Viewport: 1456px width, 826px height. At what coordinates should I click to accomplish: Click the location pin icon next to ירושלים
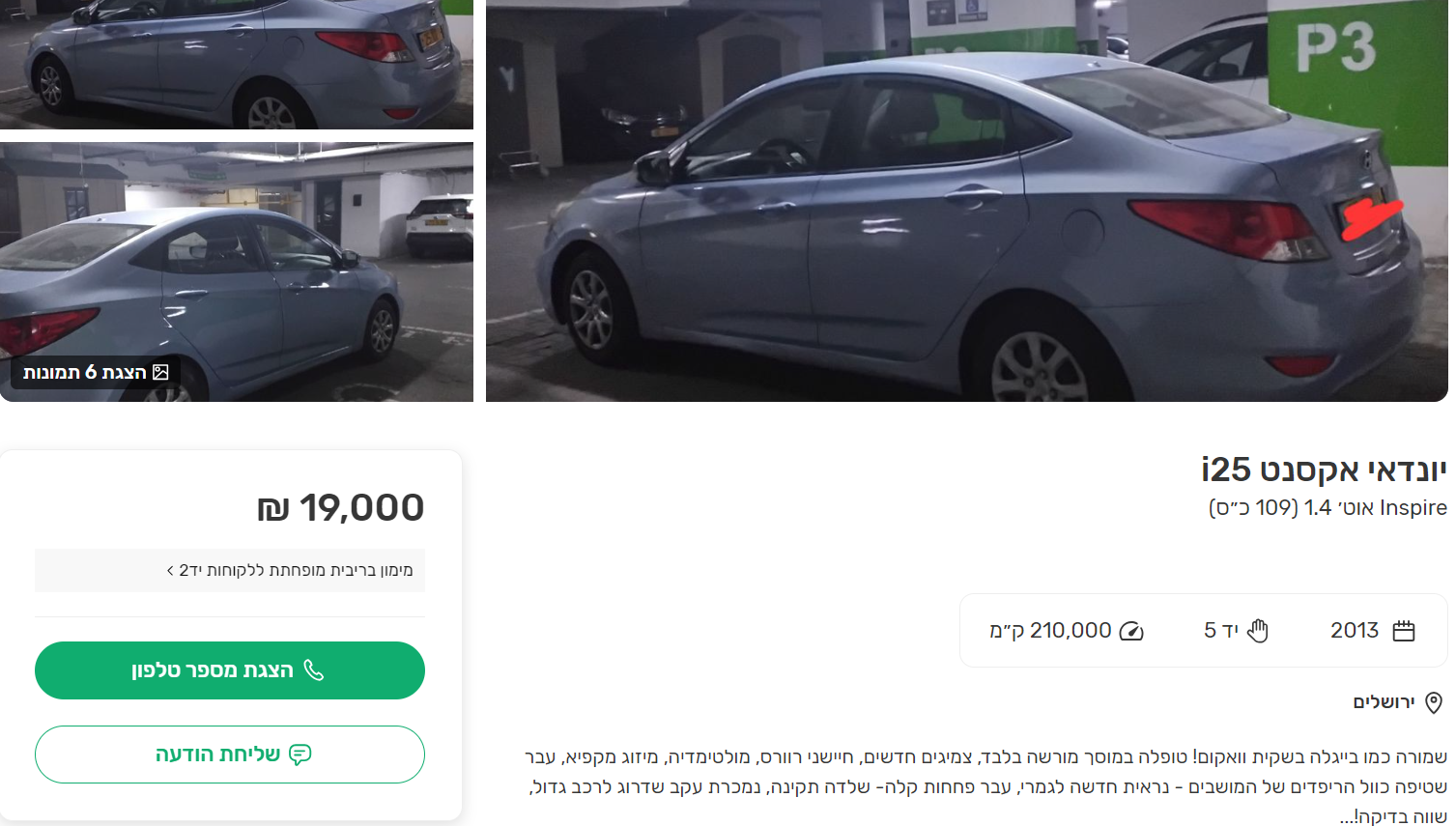point(1434,702)
